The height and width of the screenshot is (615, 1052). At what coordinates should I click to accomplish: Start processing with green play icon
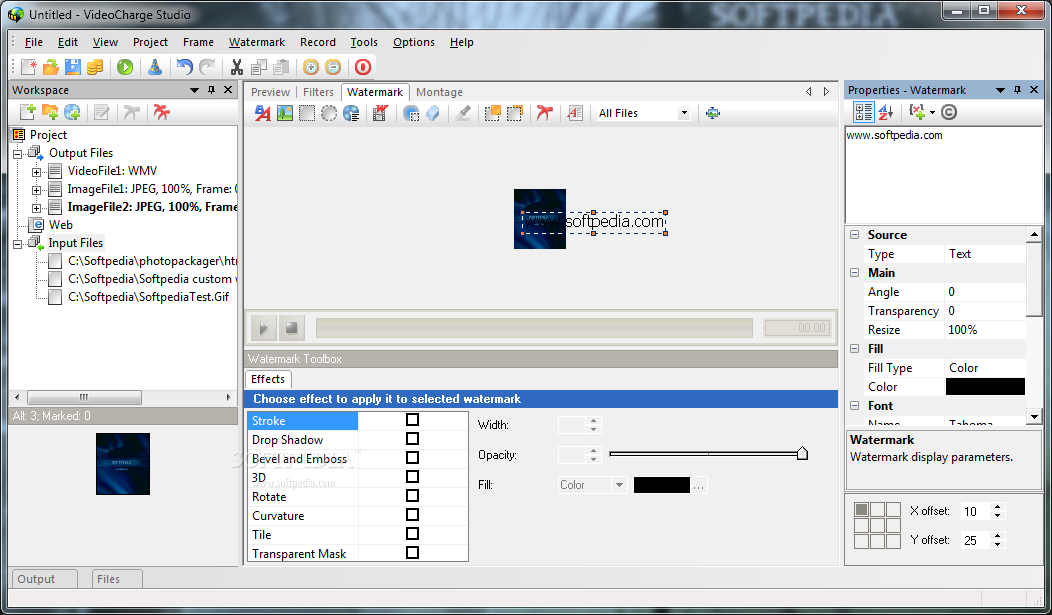coord(125,67)
